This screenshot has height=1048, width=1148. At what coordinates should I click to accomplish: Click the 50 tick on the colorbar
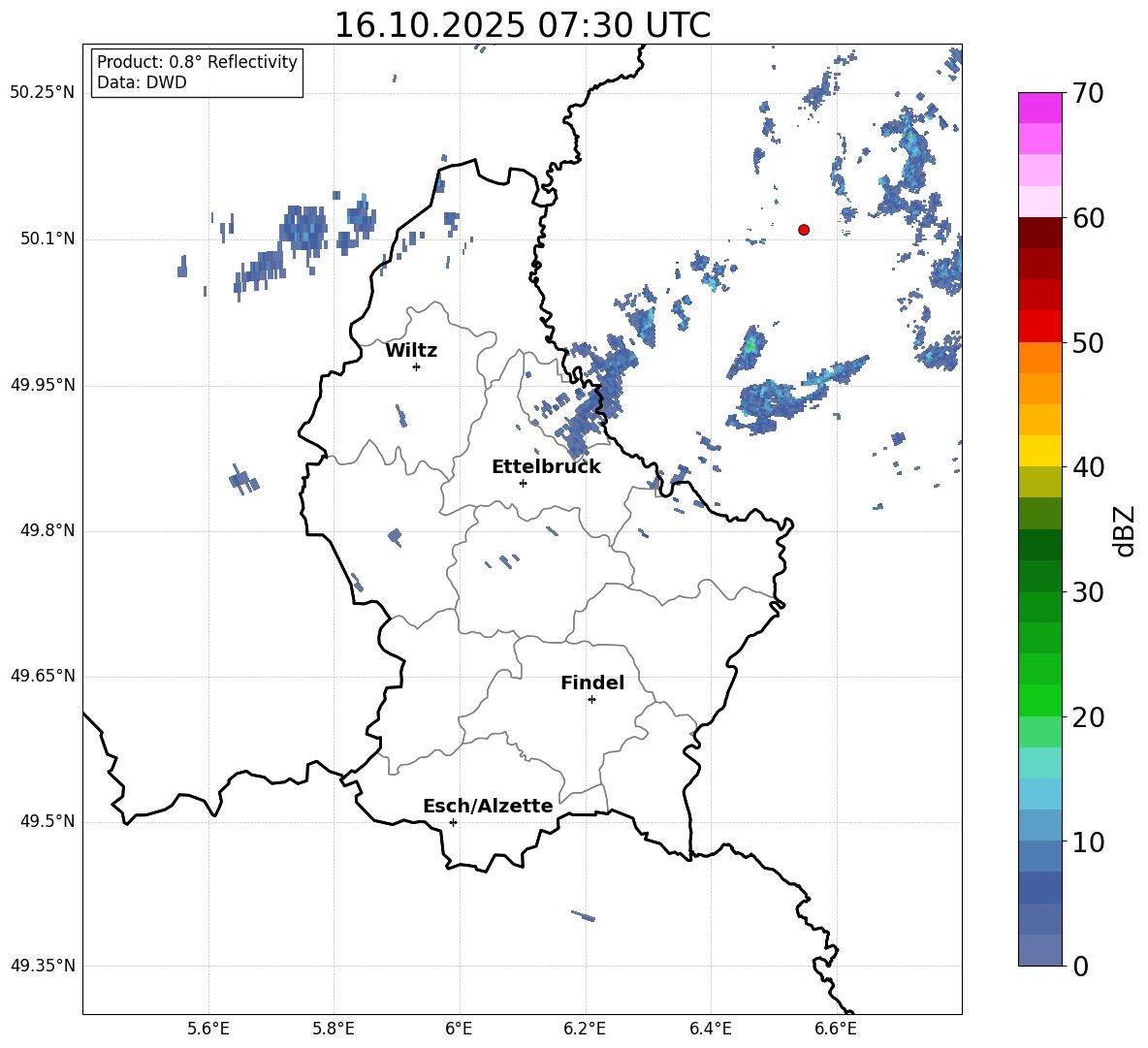[1087, 342]
